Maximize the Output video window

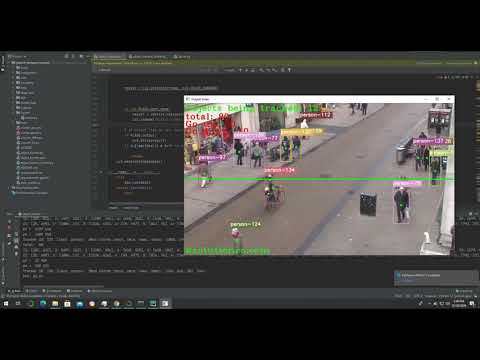tap(437, 99)
